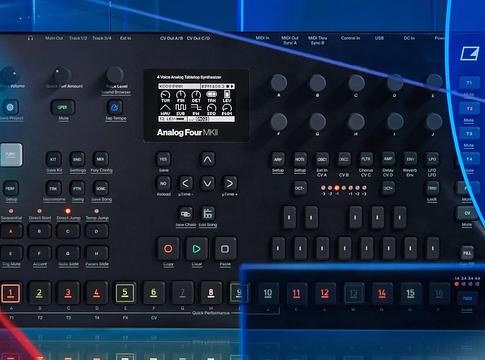This screenshot has height=360, width=485.
Task: Click the Down arrow key
Action: click(x=207, y=183)
